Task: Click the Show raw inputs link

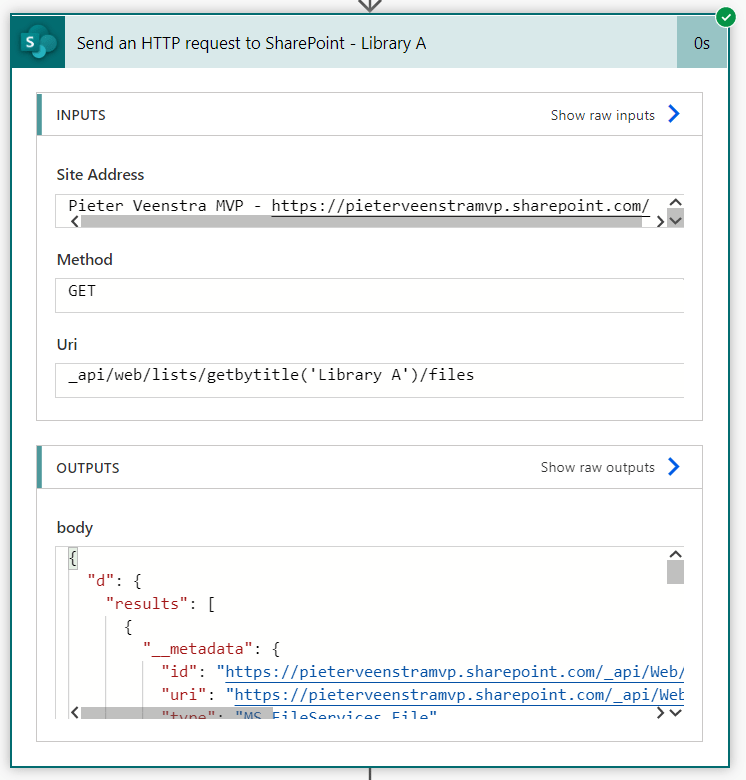Action: [x=602, y=115]
